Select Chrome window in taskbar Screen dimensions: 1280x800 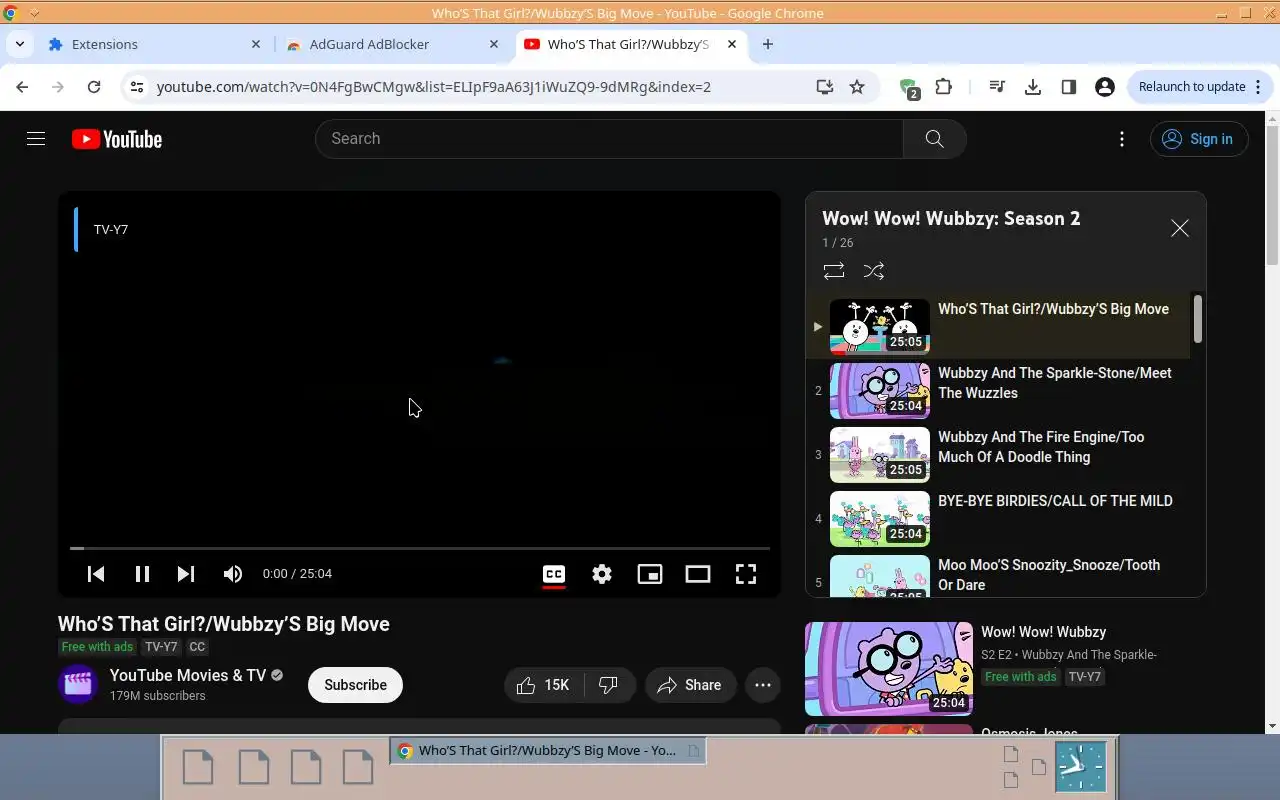[x=548, y=751]
